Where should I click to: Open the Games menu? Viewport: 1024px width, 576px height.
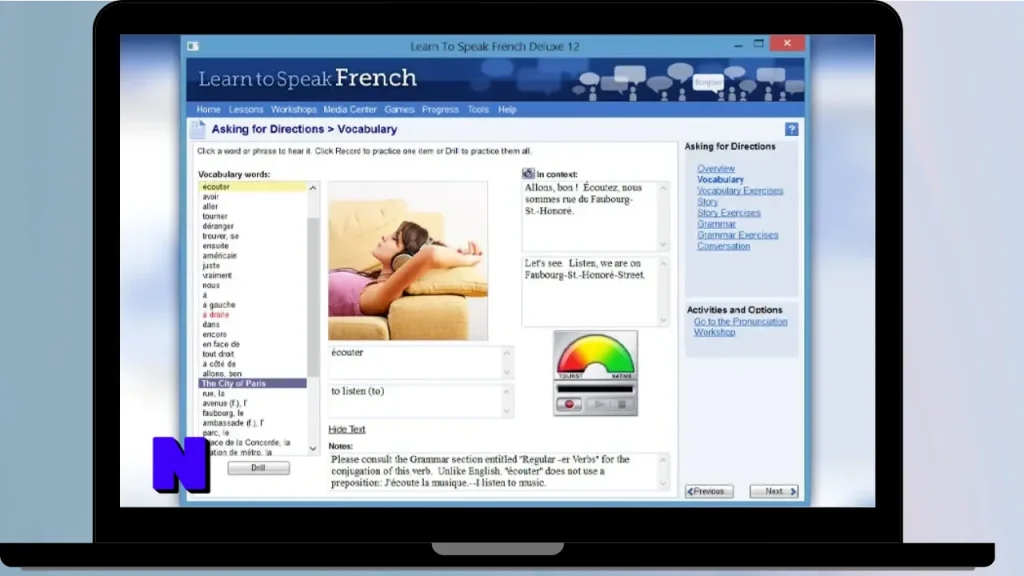click(x=399, y=110)
